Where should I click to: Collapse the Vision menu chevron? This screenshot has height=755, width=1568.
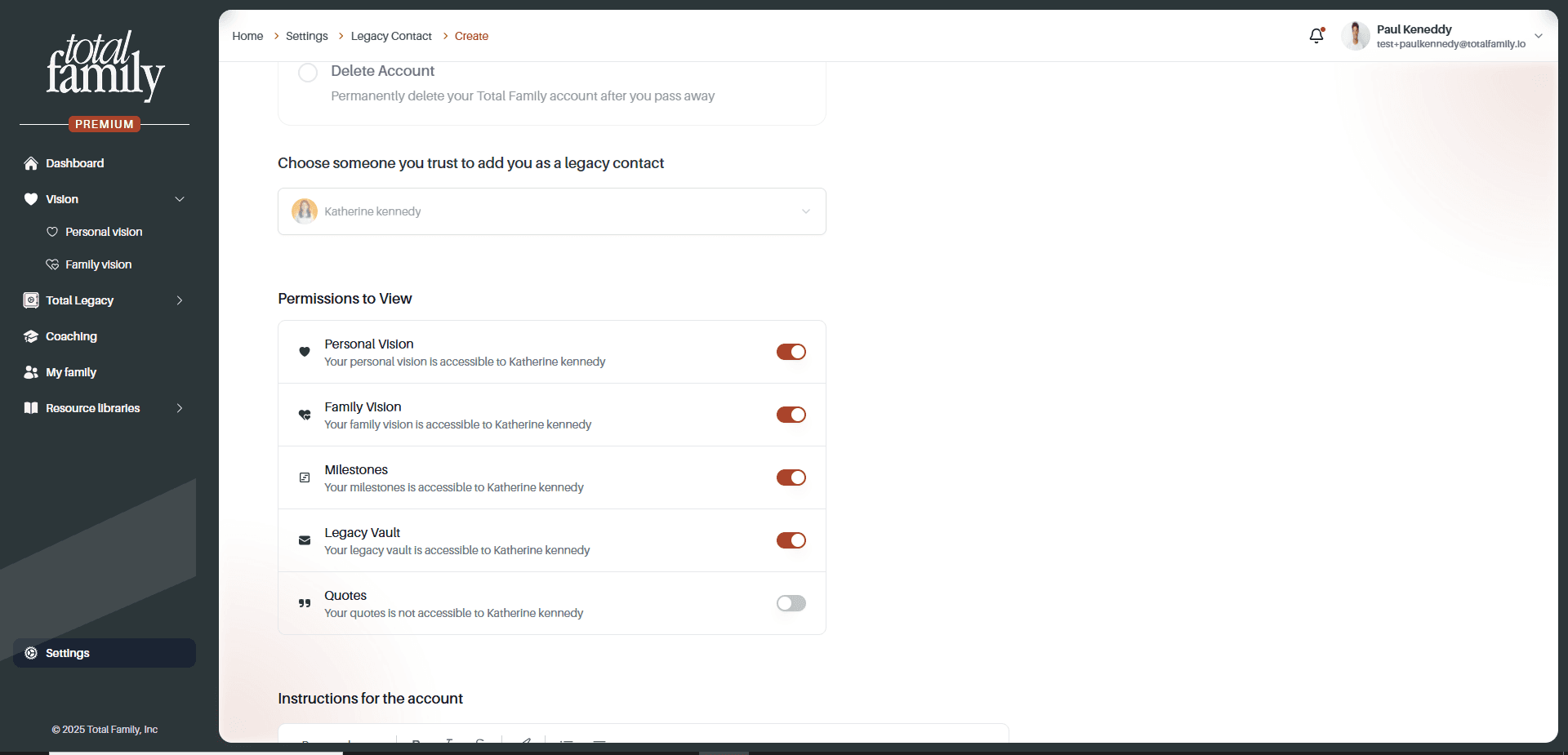180,199
